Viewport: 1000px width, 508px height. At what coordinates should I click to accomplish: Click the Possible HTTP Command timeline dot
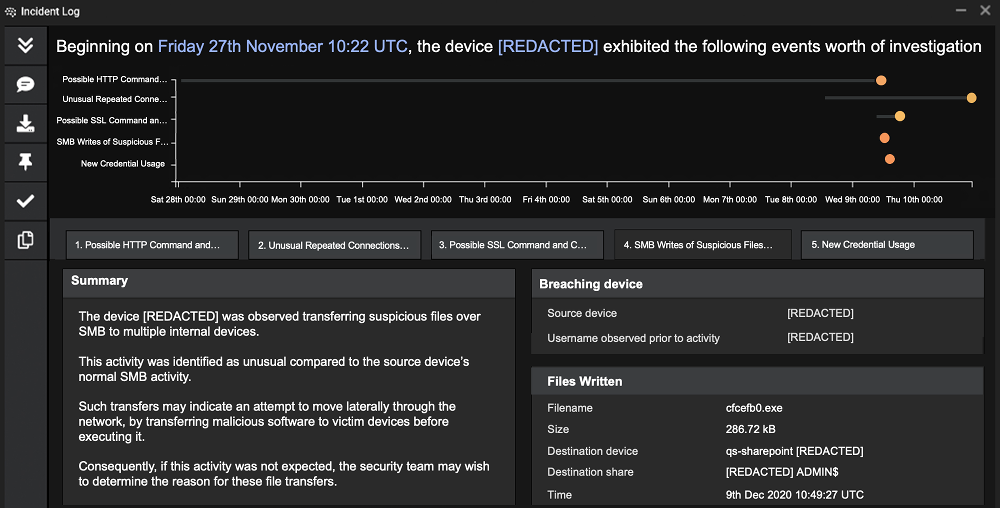[x=881, y=80]
